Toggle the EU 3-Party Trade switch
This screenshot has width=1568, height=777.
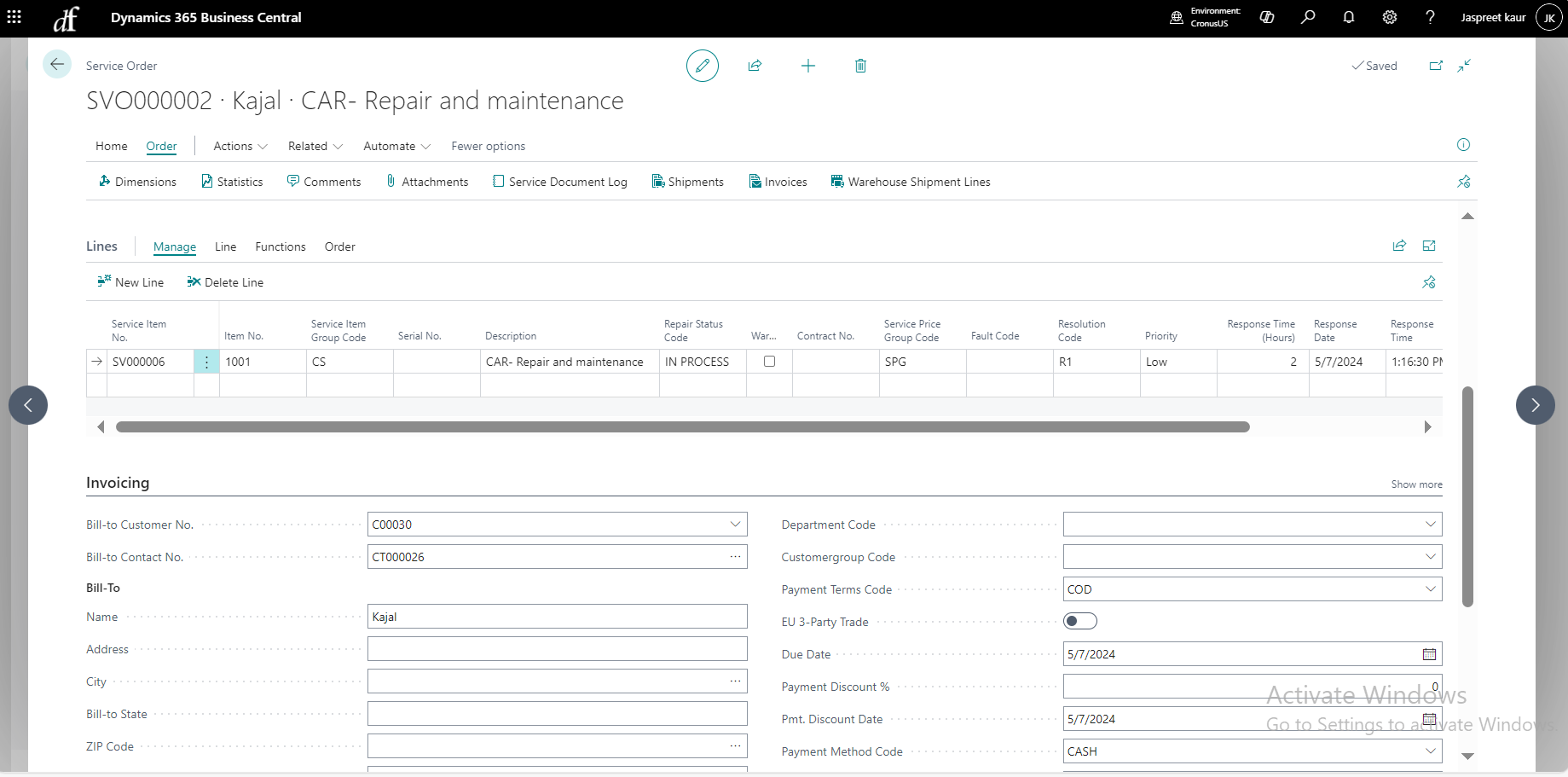click(x=1079, y=621)
